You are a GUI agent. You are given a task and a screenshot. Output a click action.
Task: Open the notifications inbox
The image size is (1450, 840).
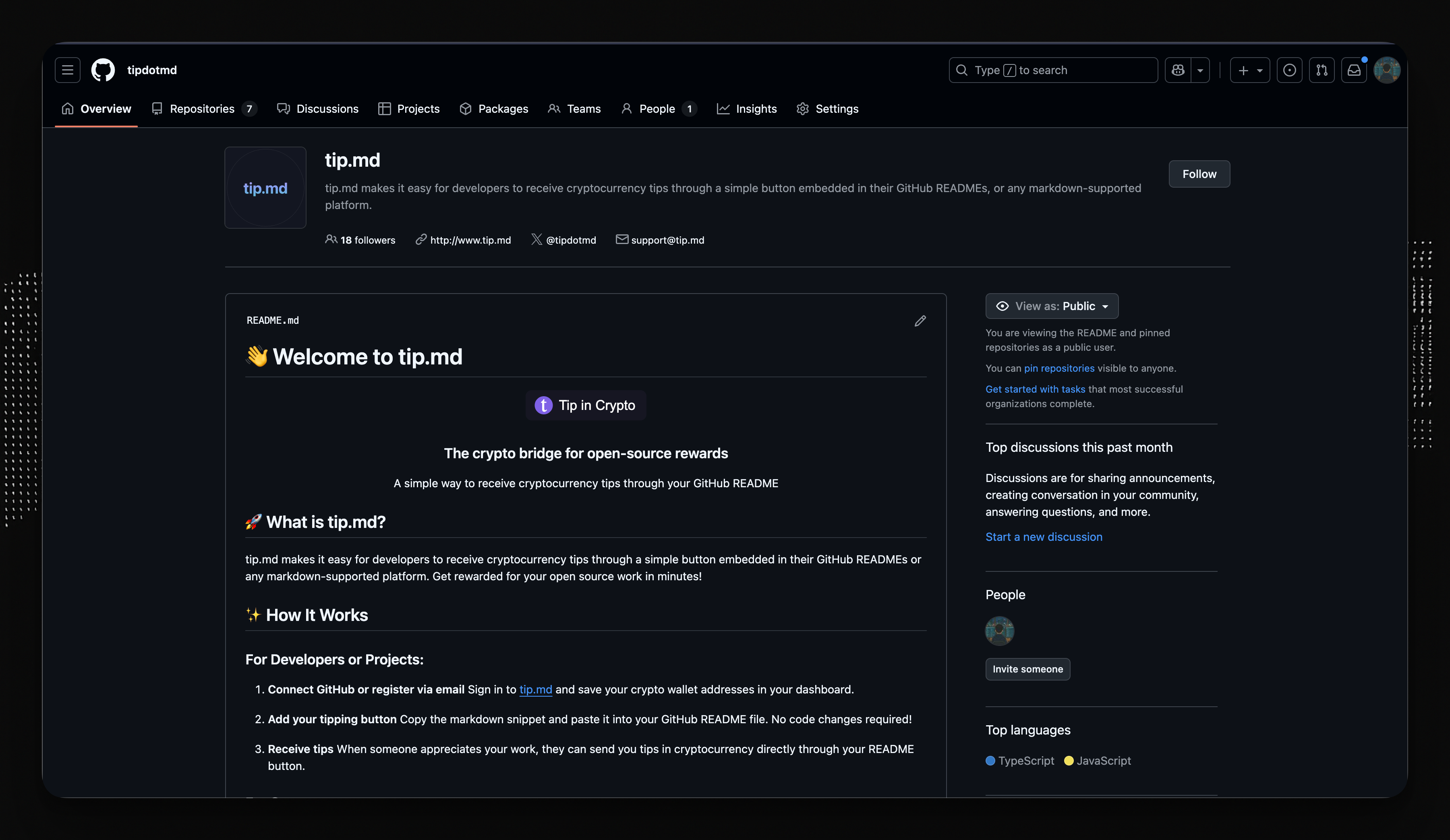click(1354, 70)
